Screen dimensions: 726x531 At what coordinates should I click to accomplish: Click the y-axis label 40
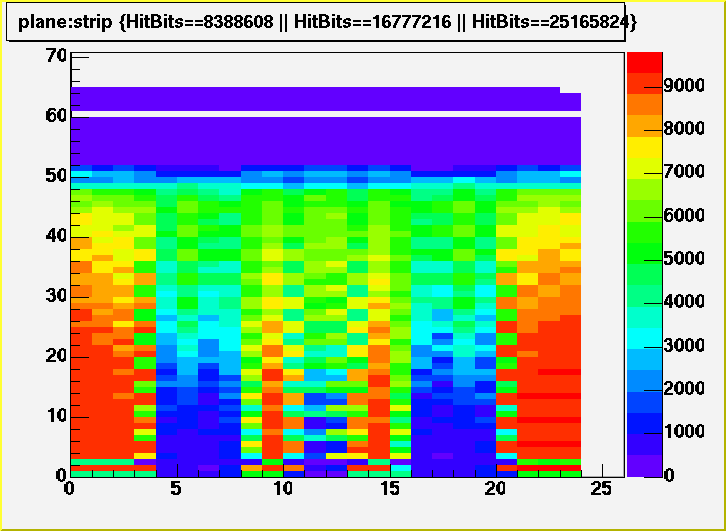pyautogui.click(x=56, y=236)
